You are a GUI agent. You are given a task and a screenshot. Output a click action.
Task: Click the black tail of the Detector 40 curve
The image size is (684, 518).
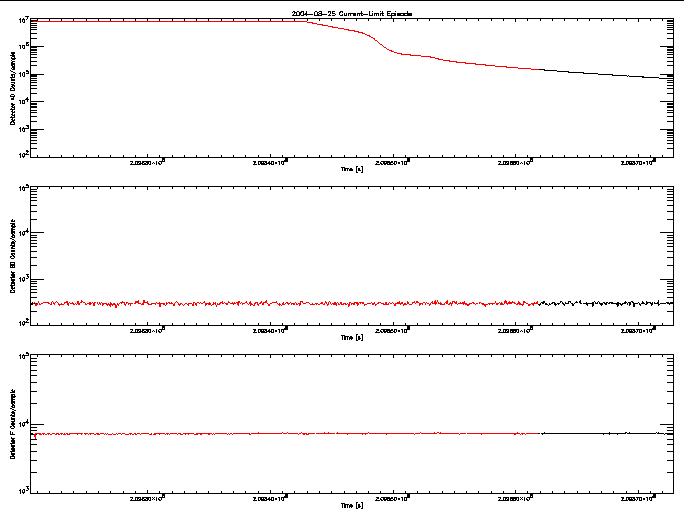pyautogui.click(x=606, y=75)
